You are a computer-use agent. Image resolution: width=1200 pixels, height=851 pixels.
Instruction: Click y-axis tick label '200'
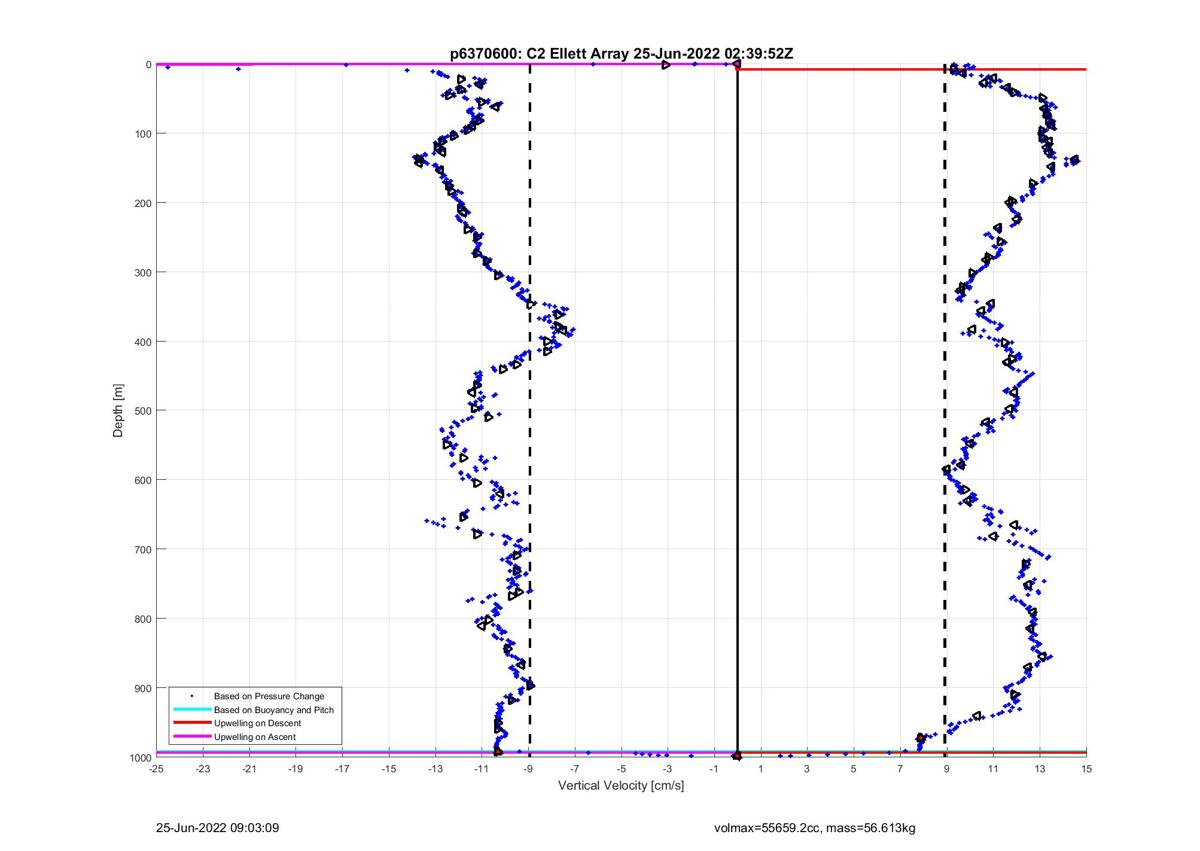point(143,203)
